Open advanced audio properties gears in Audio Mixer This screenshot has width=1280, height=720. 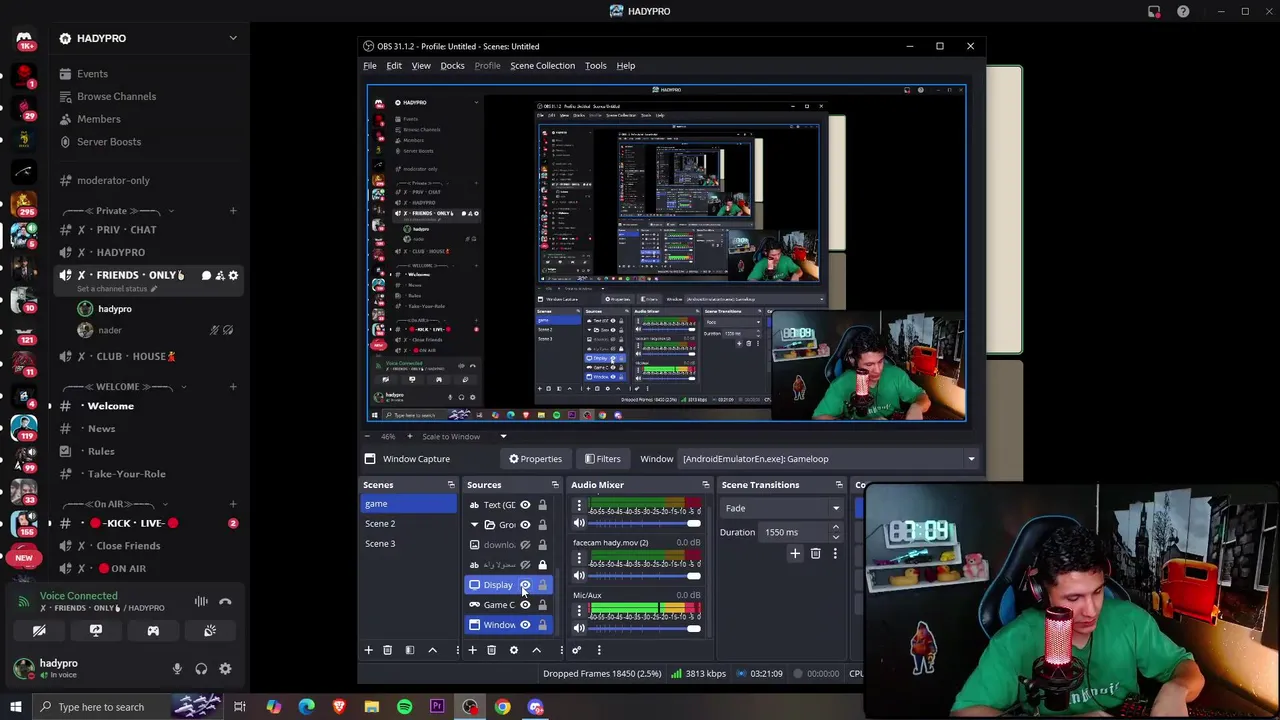tap(577, 650)
